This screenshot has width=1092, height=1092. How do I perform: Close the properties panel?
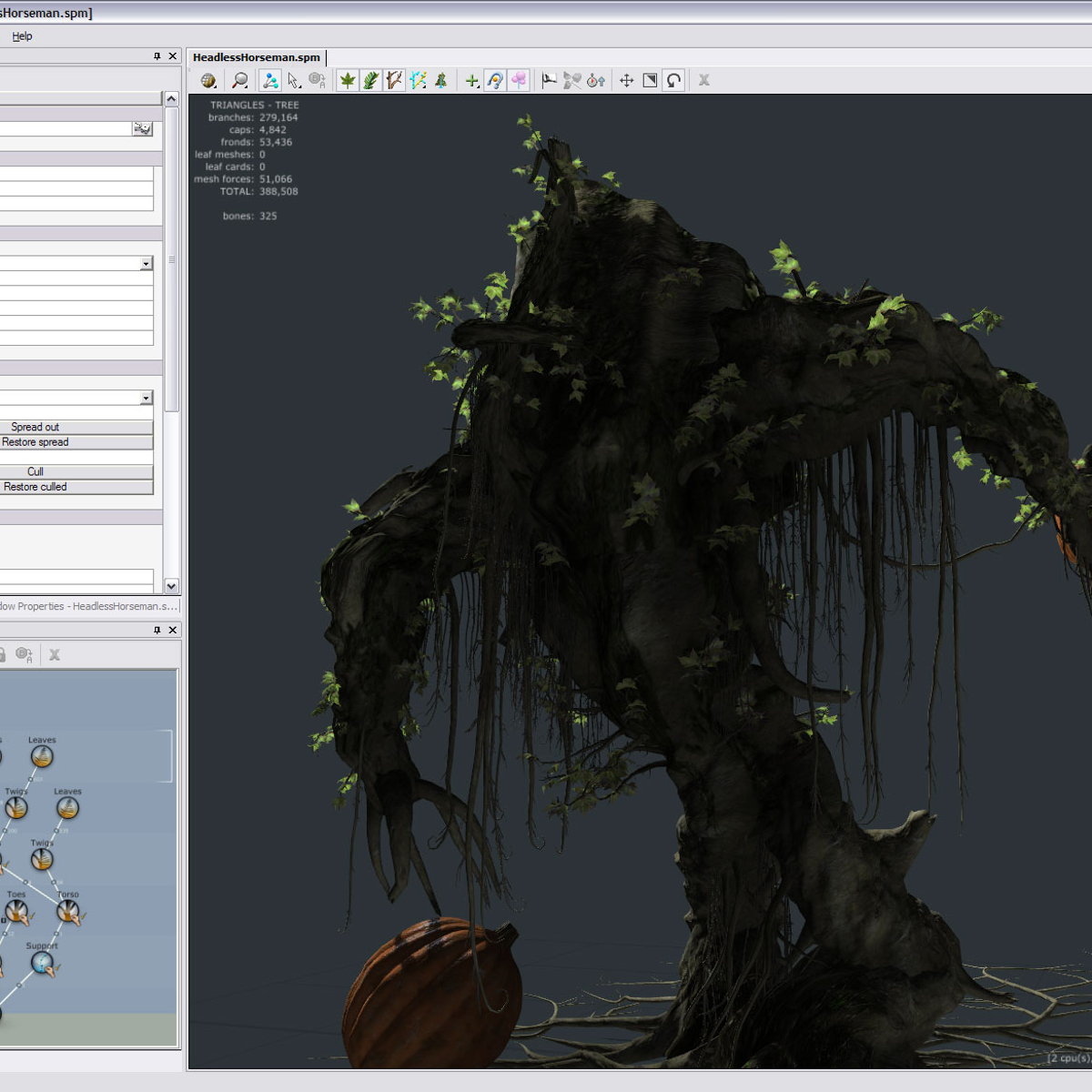pyautogui.click(x=173, y=56)
